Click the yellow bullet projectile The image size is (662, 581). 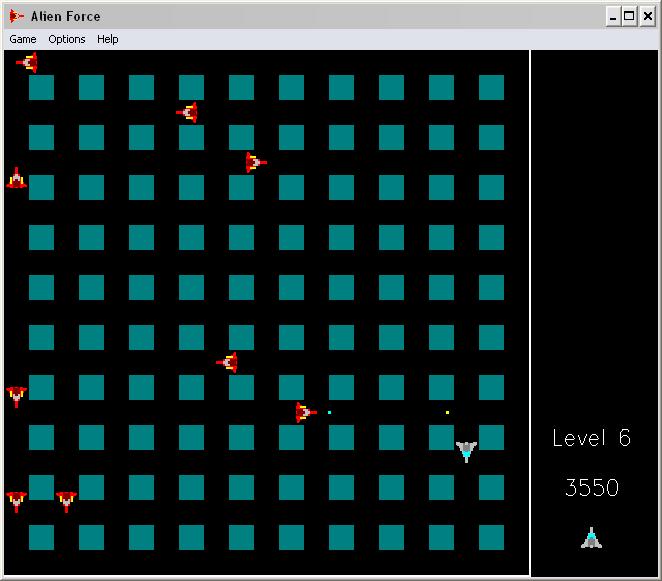(447, 412)
